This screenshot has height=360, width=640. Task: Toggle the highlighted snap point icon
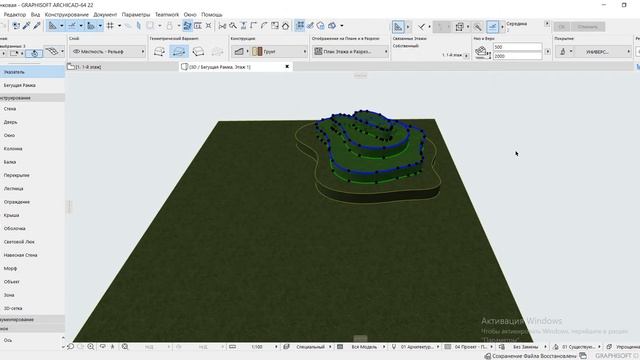[493, 27]
